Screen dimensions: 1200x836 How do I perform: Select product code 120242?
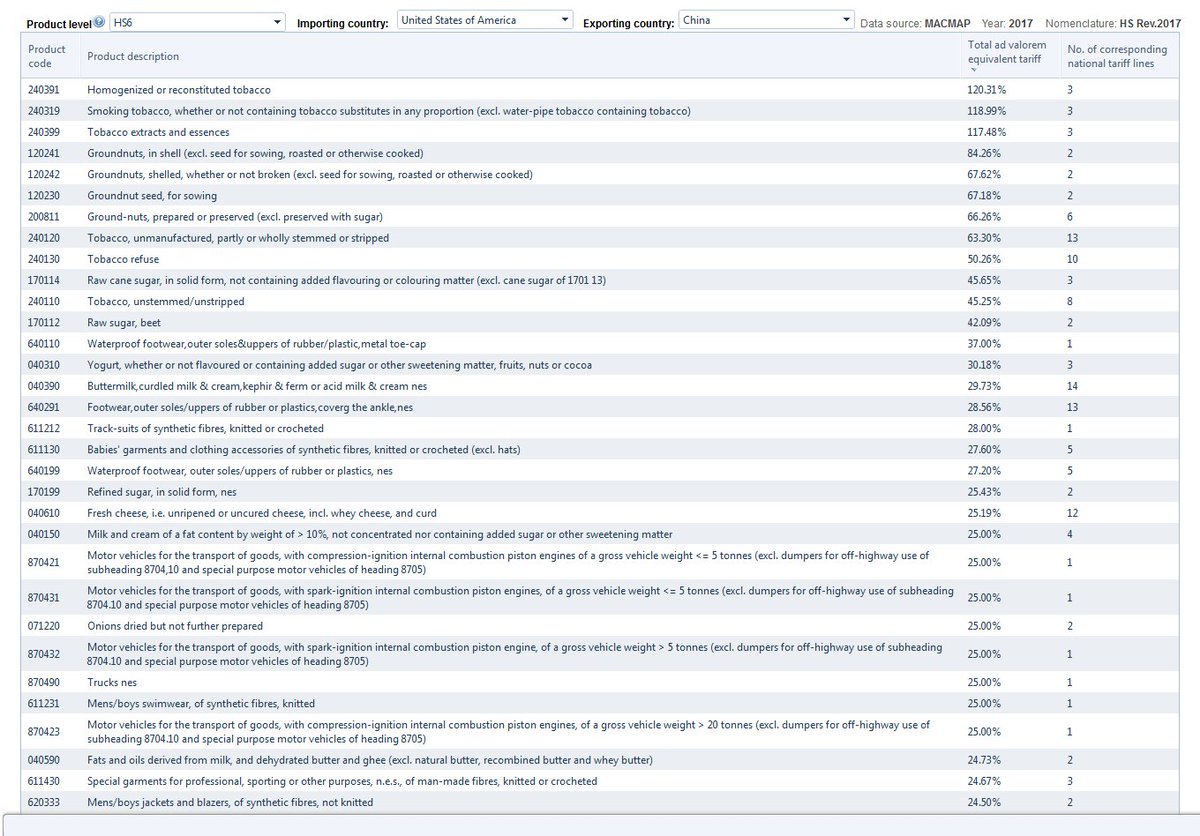pos(44,174)
